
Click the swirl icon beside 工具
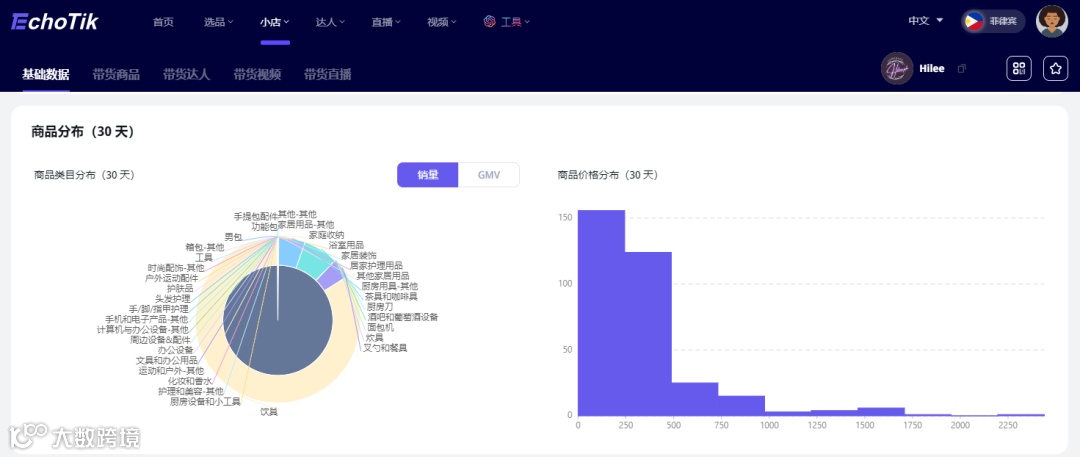click(490, 21)
